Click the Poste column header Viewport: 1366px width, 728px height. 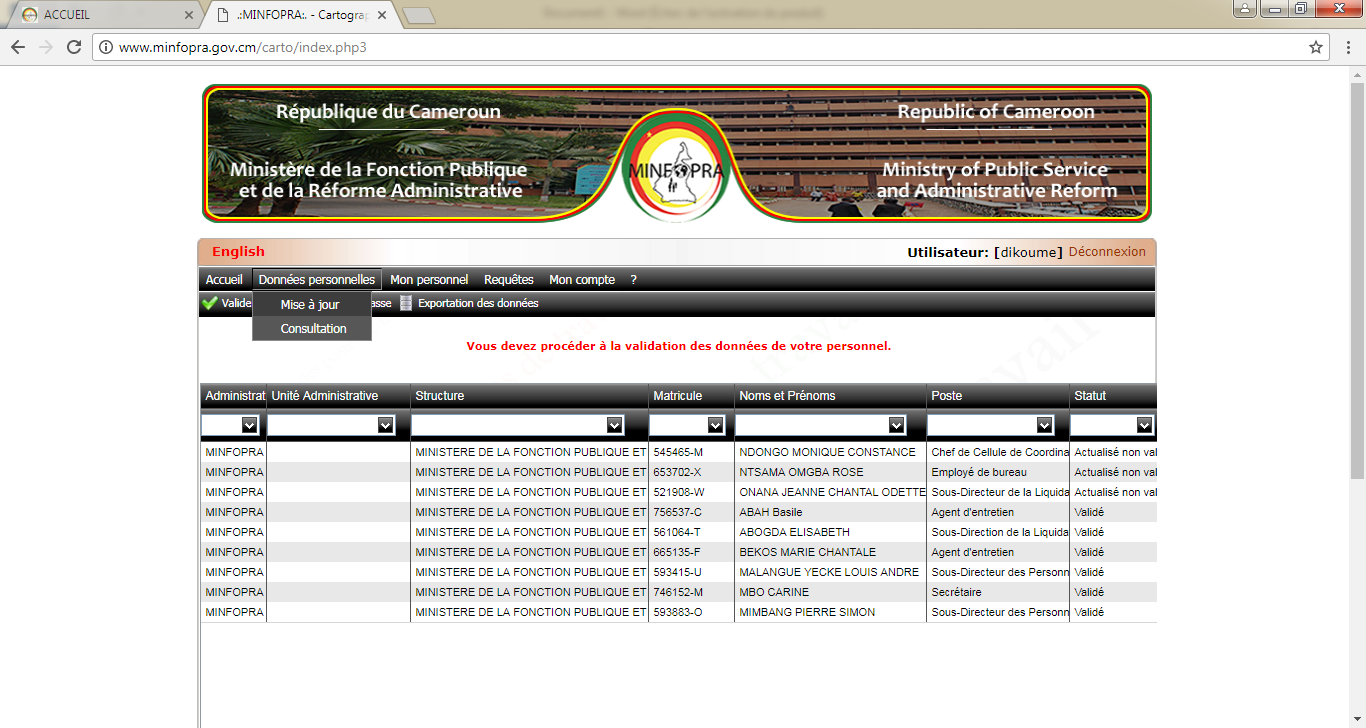point(998,396)
